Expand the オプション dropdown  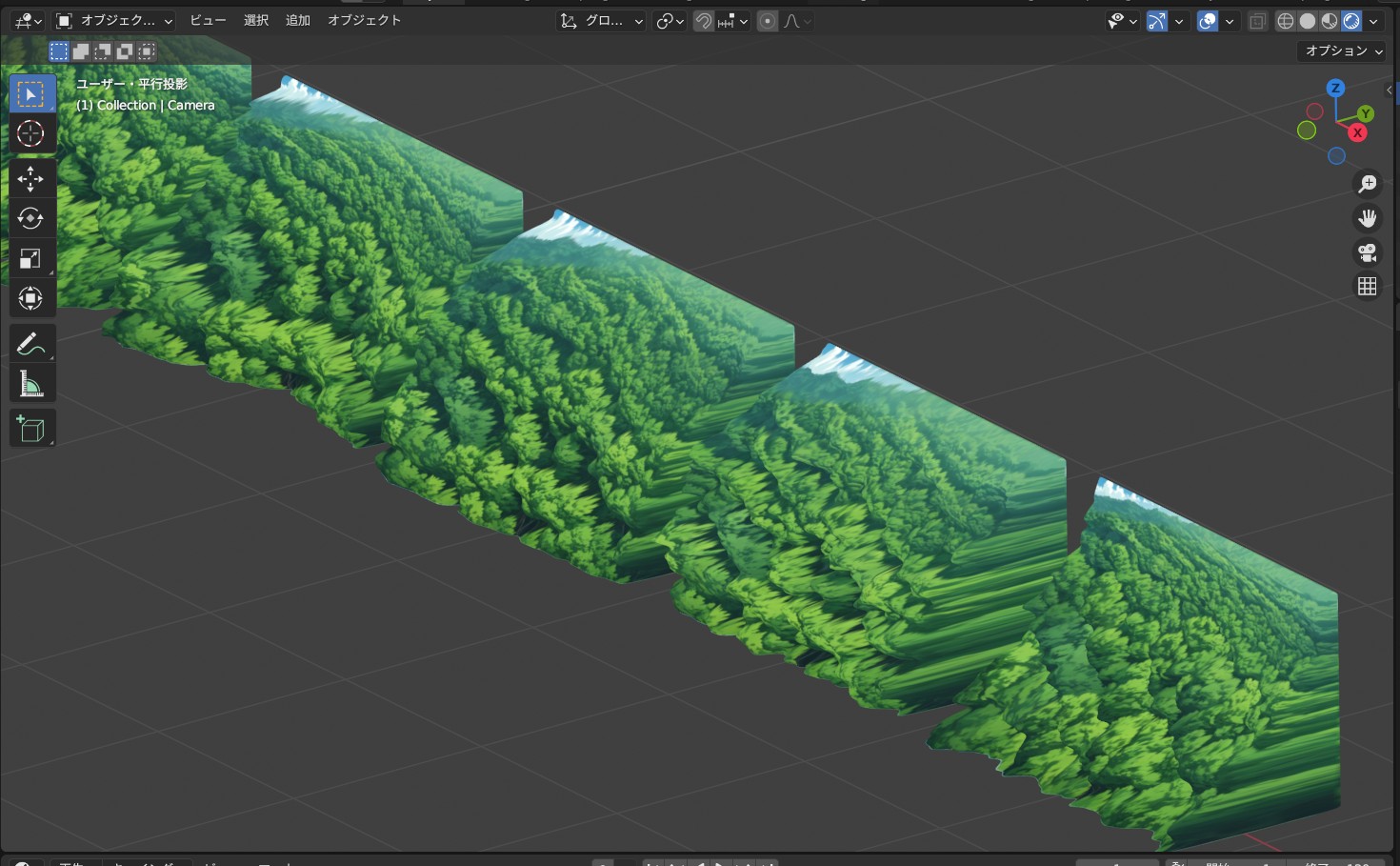1343,50
